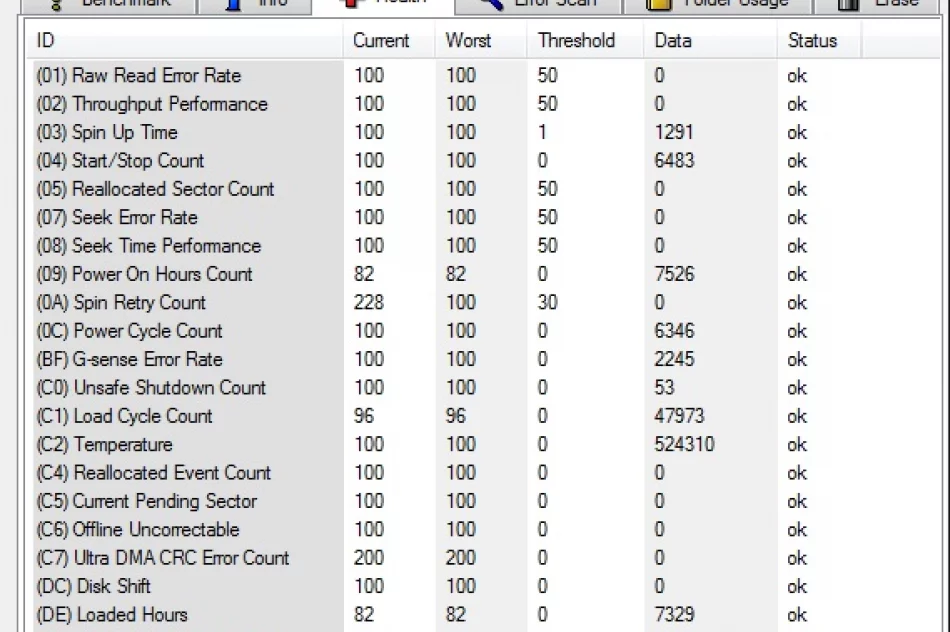Image resolution: width=950 pixels, height=632 pixels.
Task: Select the Reallocated Sector Count attribute
Action: pos(154,189)
